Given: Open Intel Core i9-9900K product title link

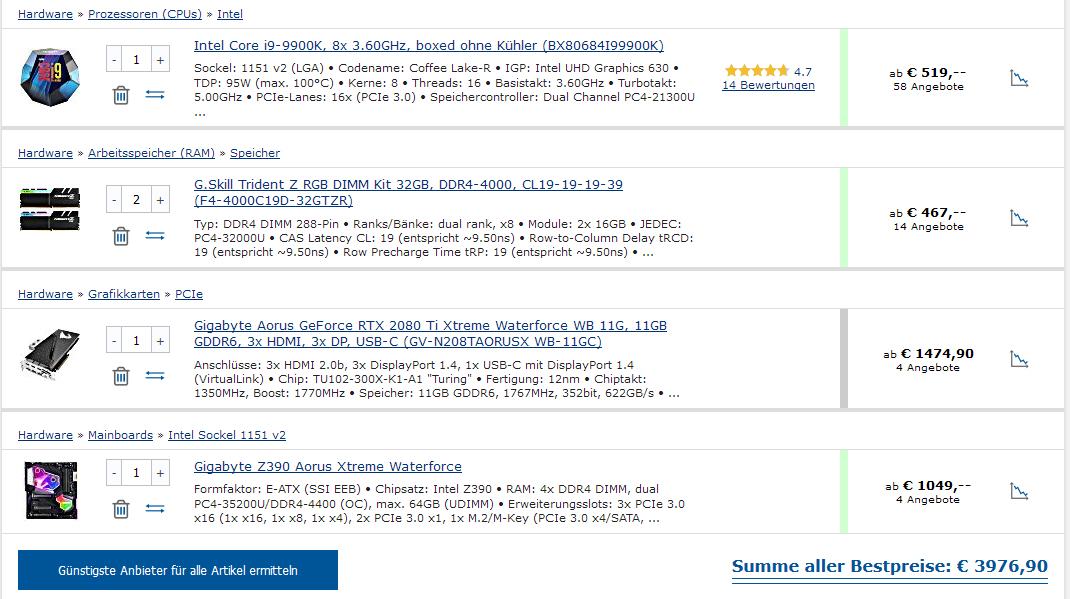Looking at the screenshot, I should point(429,46).
